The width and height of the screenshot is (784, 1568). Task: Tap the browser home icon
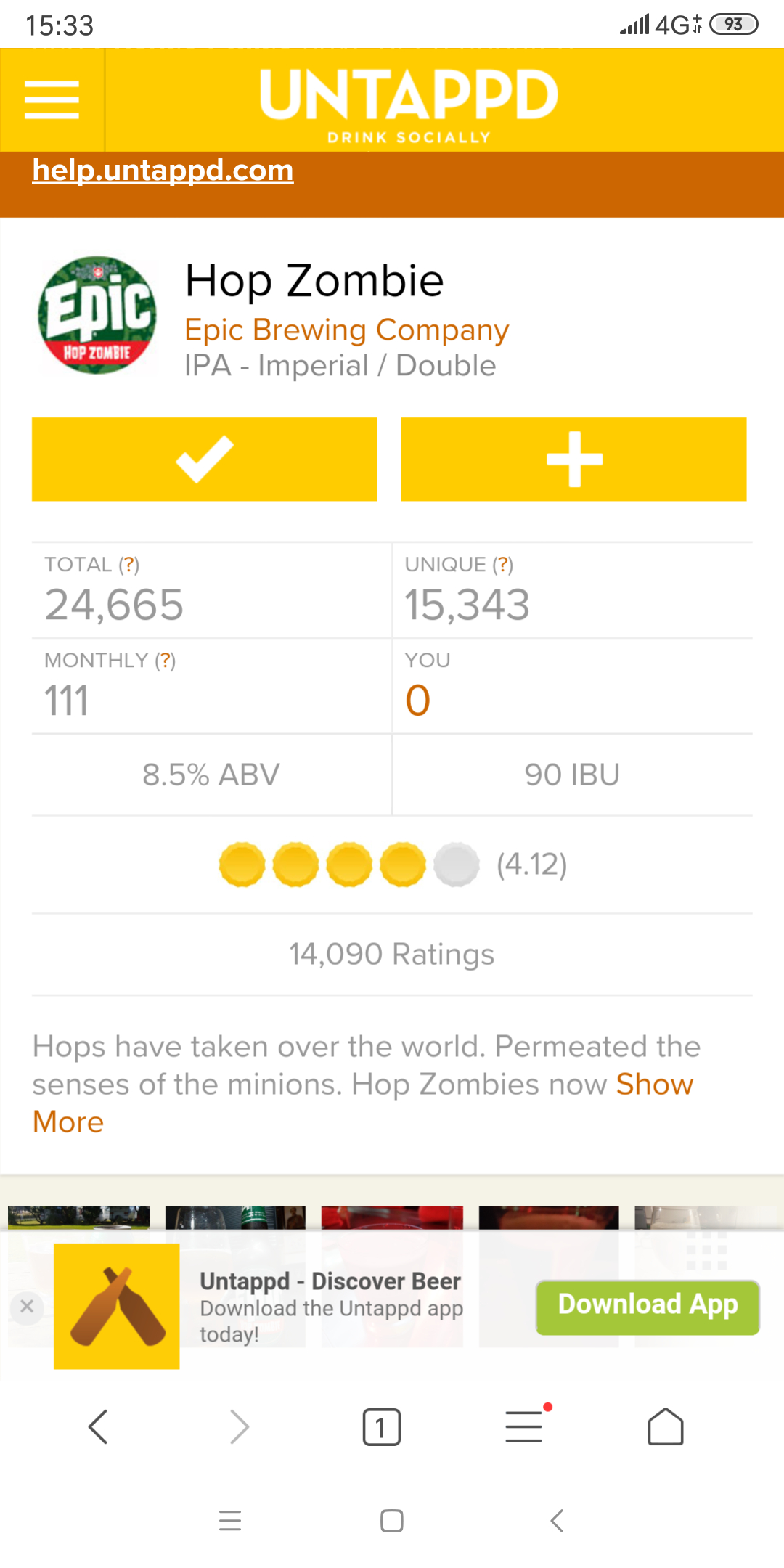click(x=665, y=1427)
